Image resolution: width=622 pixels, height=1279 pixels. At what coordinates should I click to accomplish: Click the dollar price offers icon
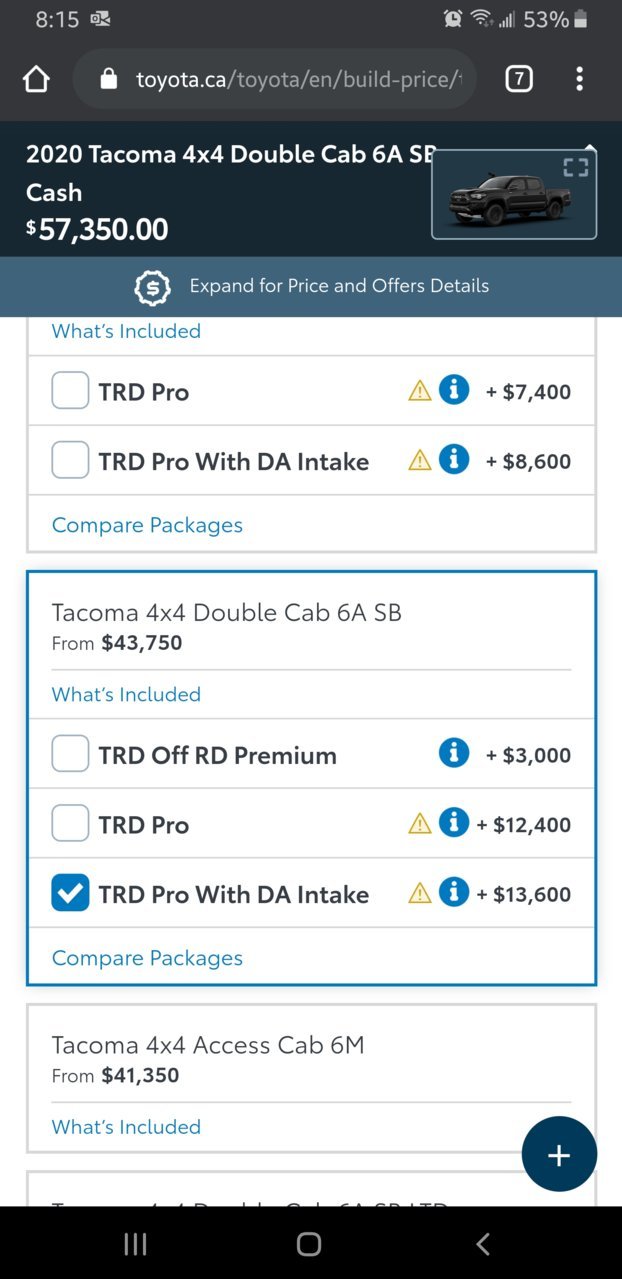pyautogui.click(x=153, y=287)
